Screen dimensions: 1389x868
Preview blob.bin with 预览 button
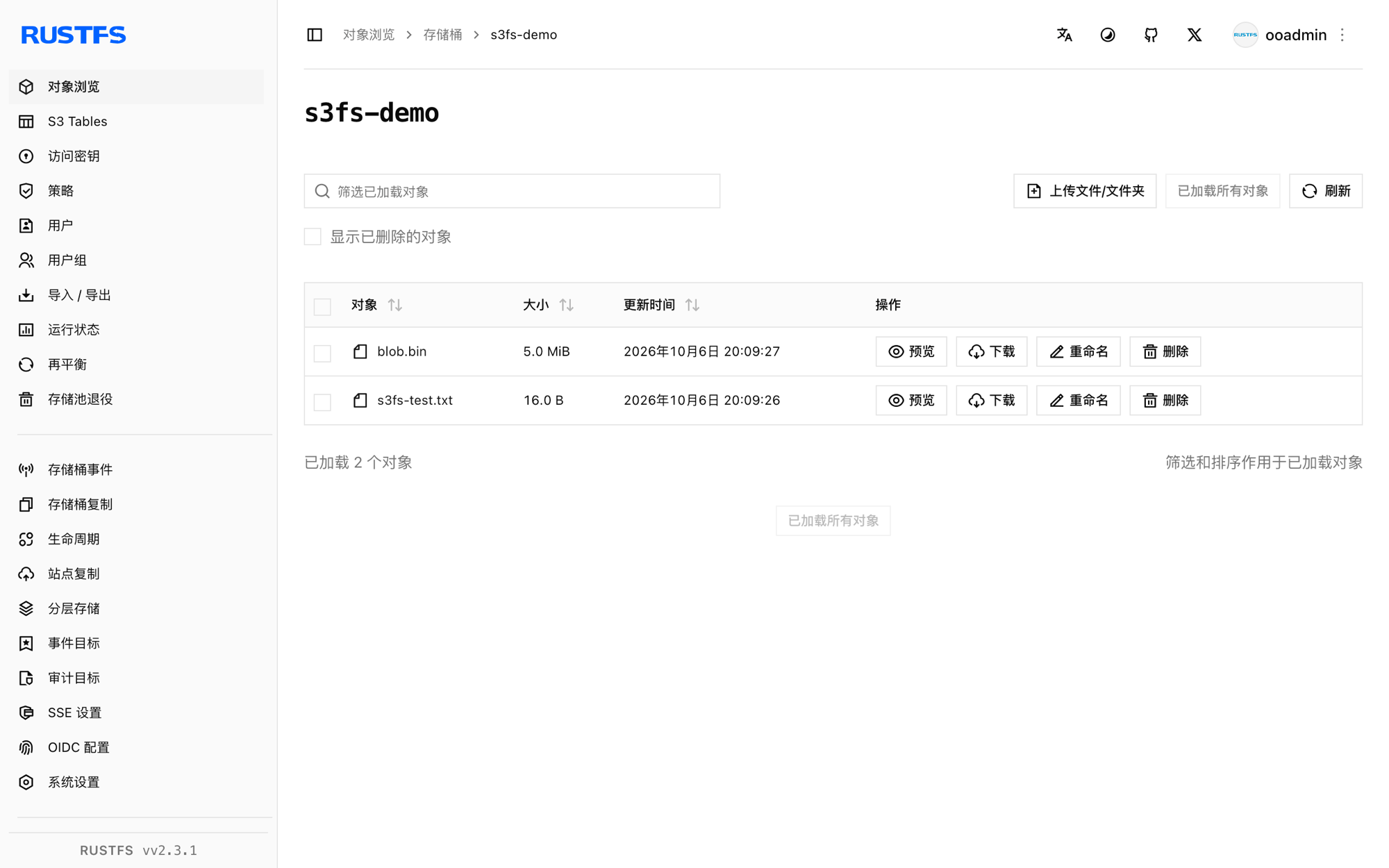[911, 351]
